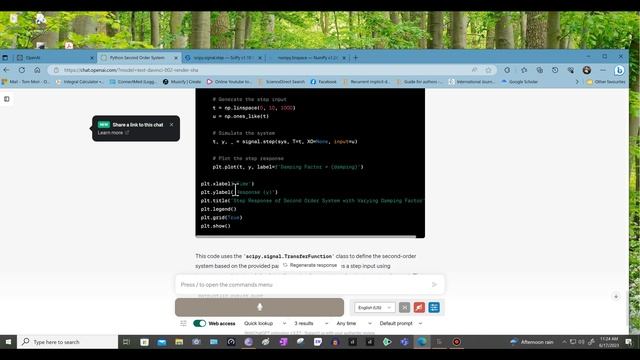The image size is (640, 360).
Task: Open the user profile avatar
Action: (x=587, y=70)
